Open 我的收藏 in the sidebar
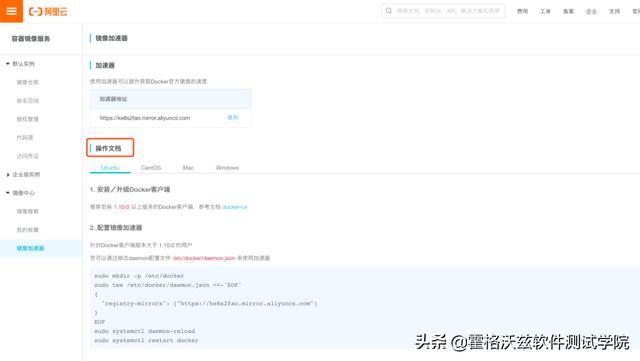Viewport: 640px width, 361px height. click(27, 230)
